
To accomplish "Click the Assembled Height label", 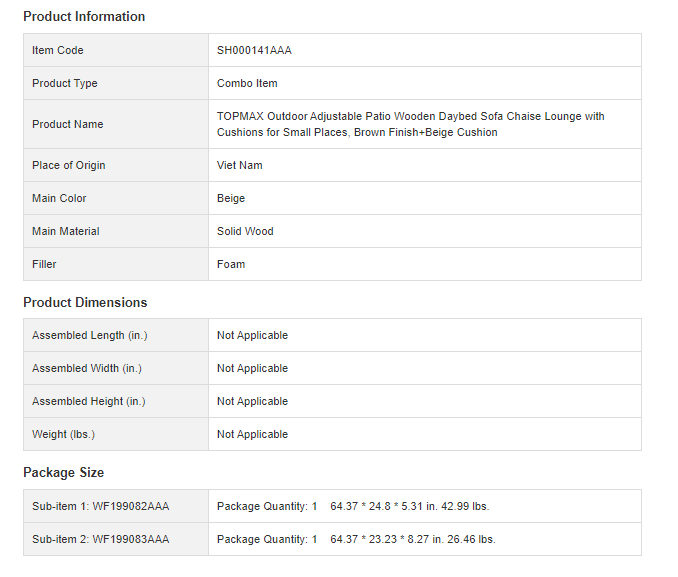I will click(88, 401).
